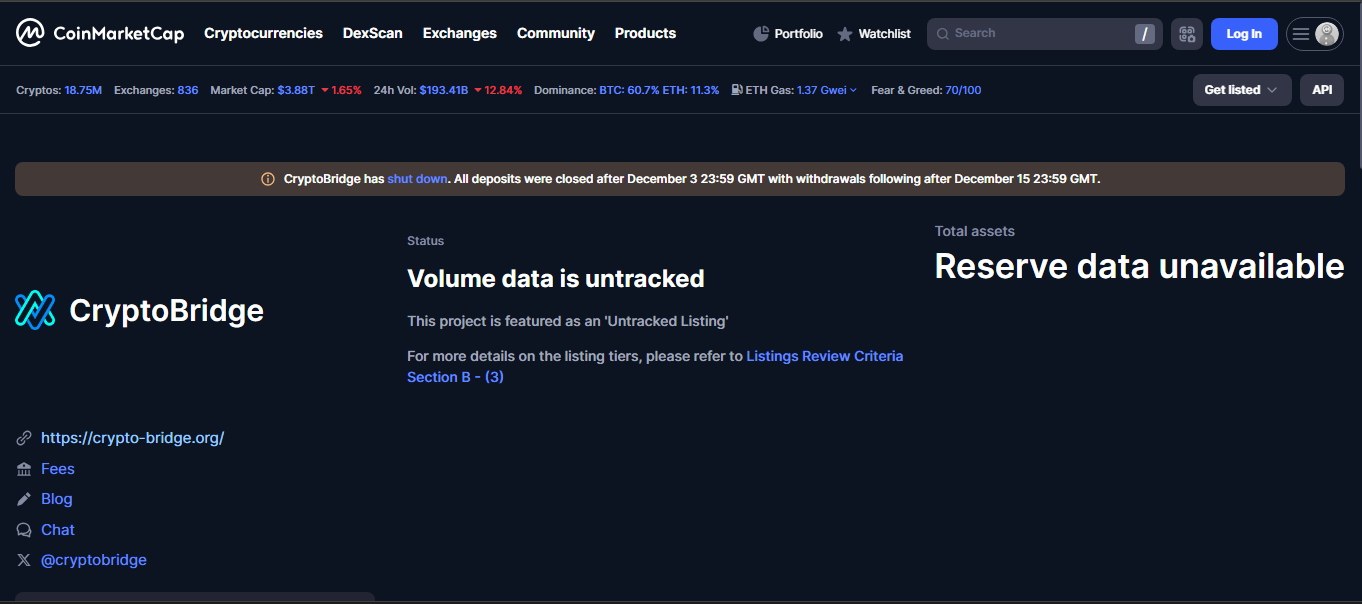Image resolution: width=1362 pixels, height=604 pixels.
Task: Click the chat bubble icon next to Chat
Action: (x=24, y=530)
